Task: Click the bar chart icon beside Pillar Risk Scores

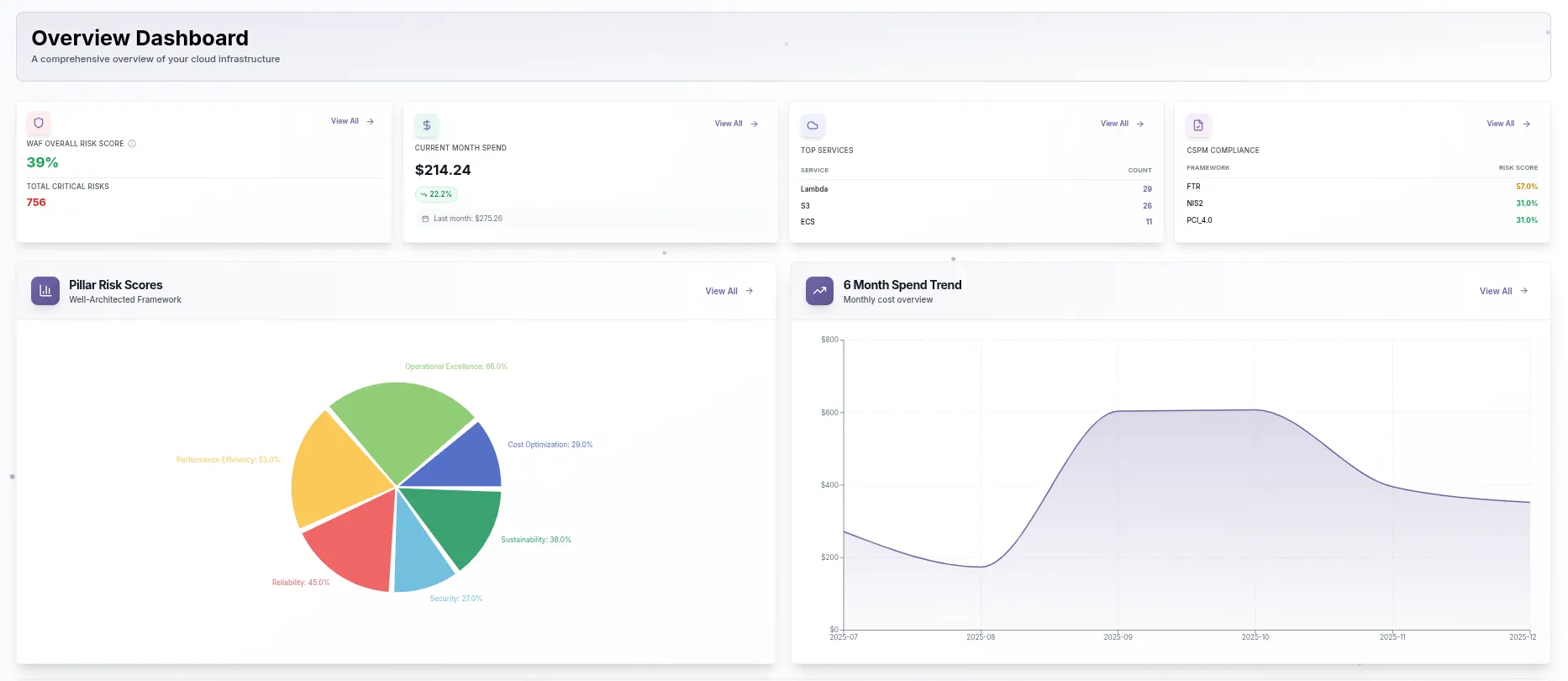Action: click(x=45, y=291)
